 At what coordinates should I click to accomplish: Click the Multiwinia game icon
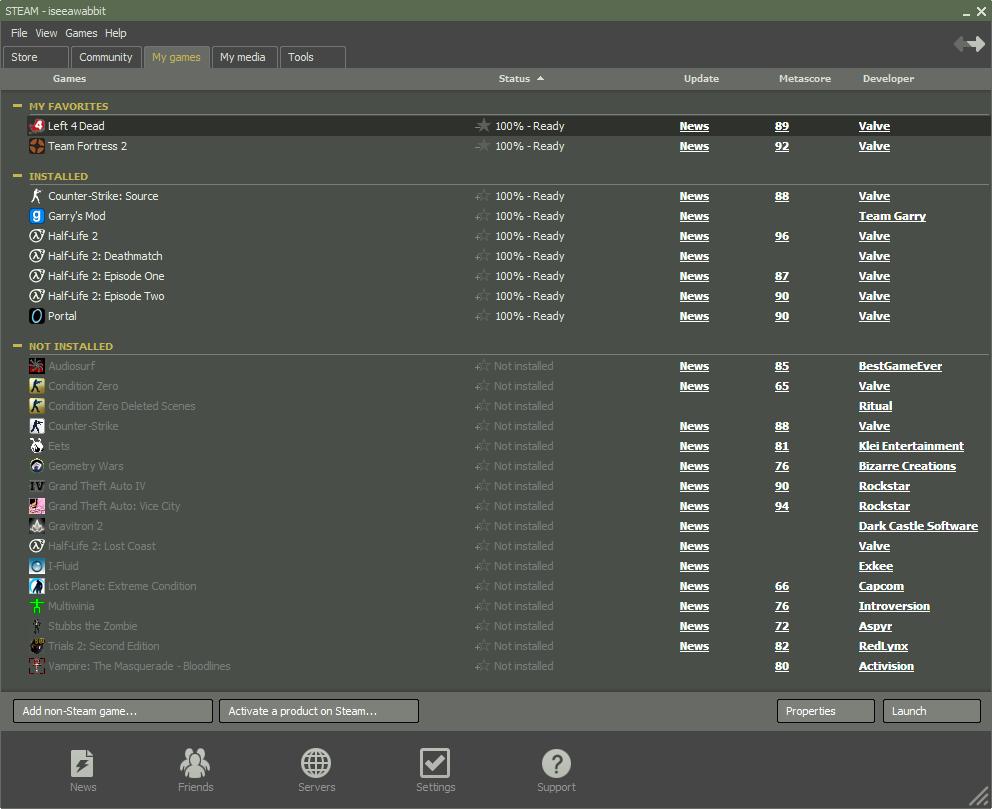(x=37, y=606)
